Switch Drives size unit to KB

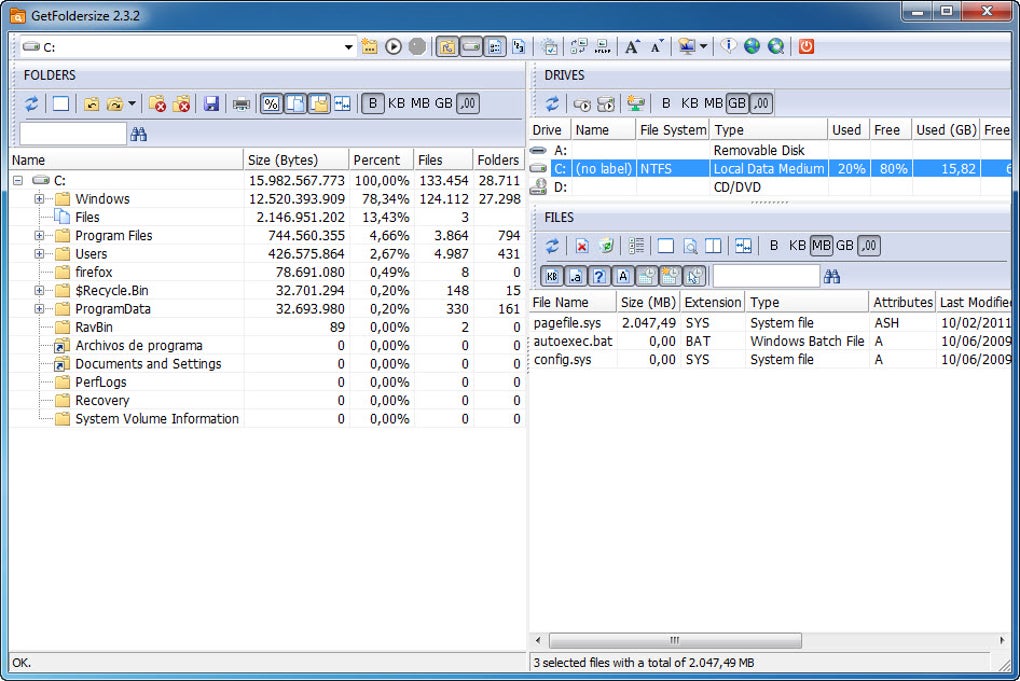690,103
